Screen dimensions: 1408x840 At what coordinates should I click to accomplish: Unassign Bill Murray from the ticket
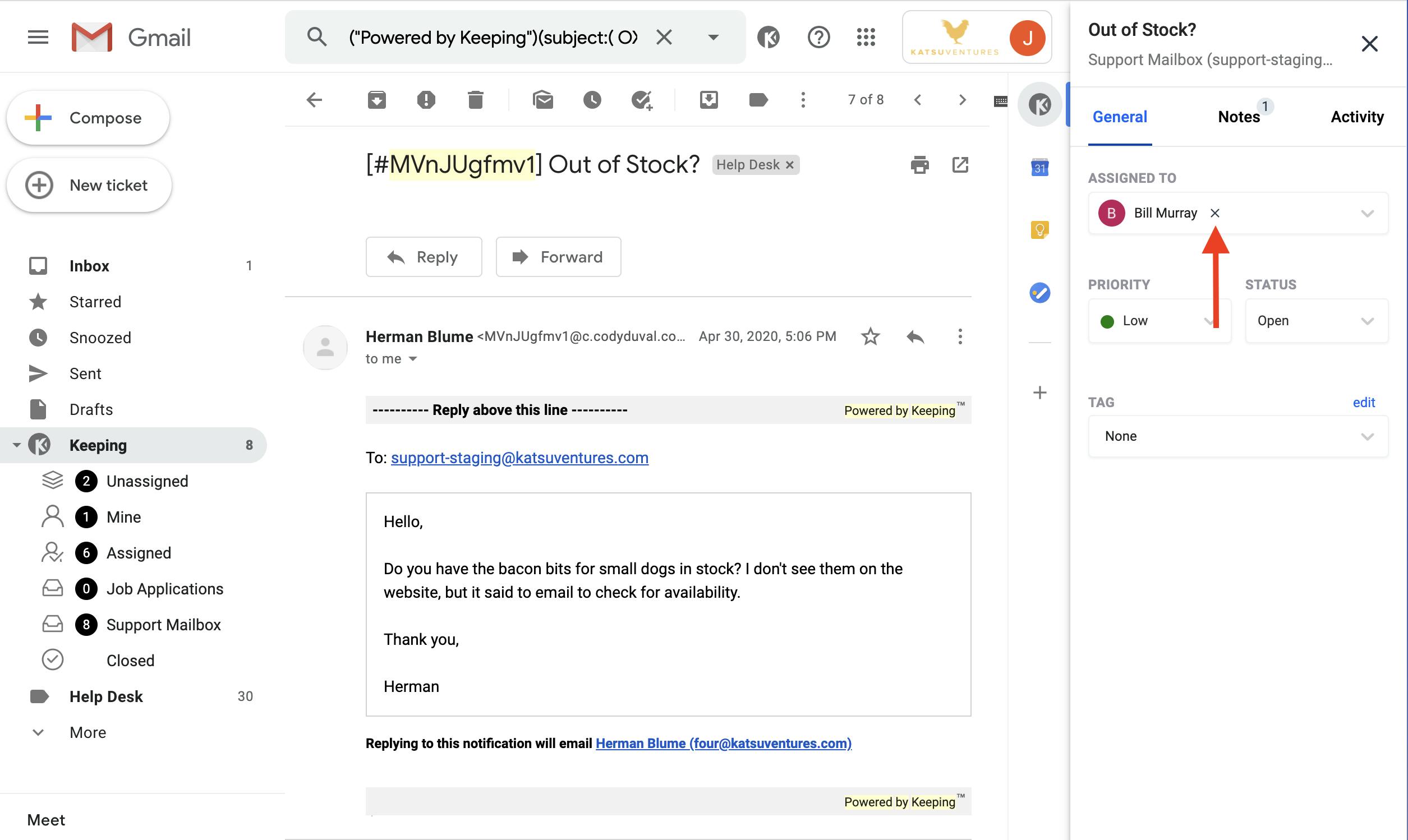pyautogui.click(x=1215, y=214)
